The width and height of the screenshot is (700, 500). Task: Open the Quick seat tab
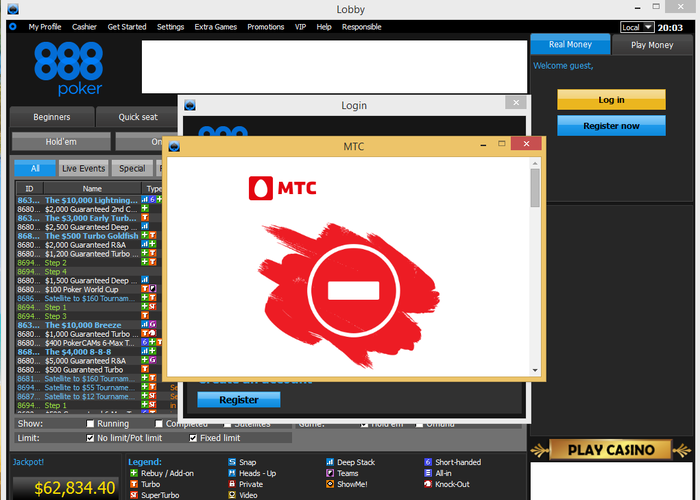point(138,117)
